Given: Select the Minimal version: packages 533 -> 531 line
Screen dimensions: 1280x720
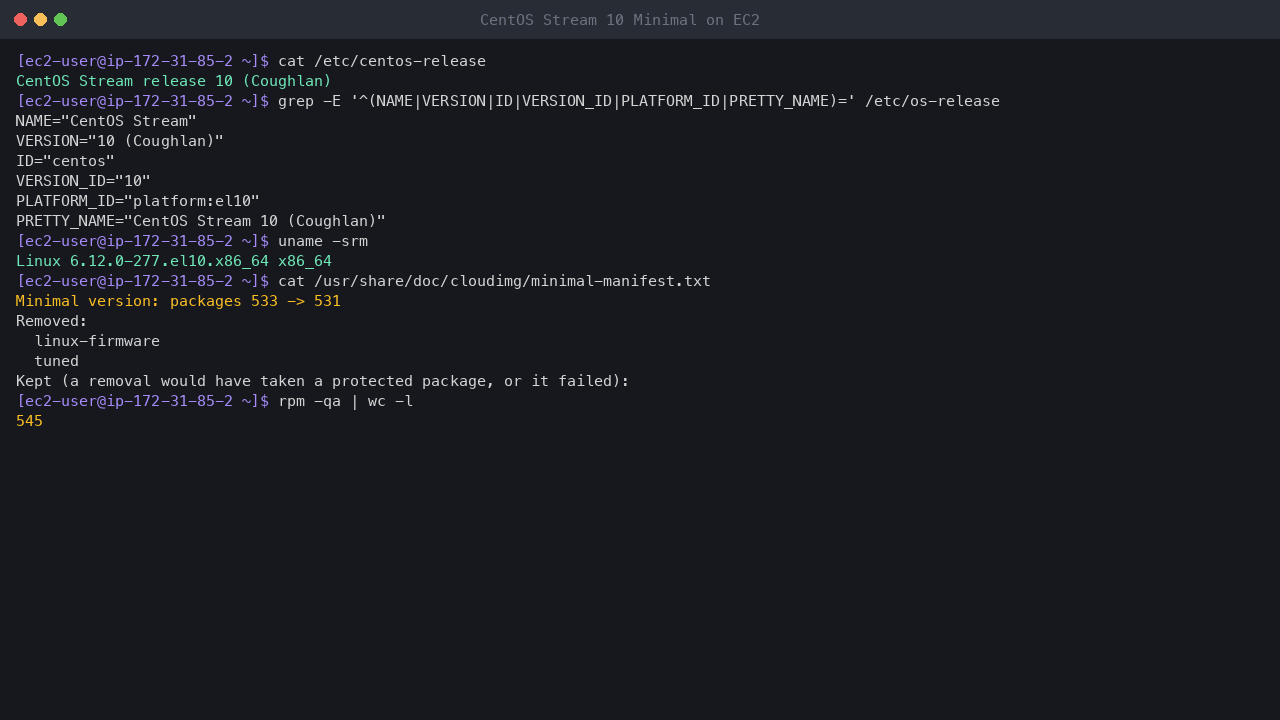Looking at the screenshot, I should [179, 301].
